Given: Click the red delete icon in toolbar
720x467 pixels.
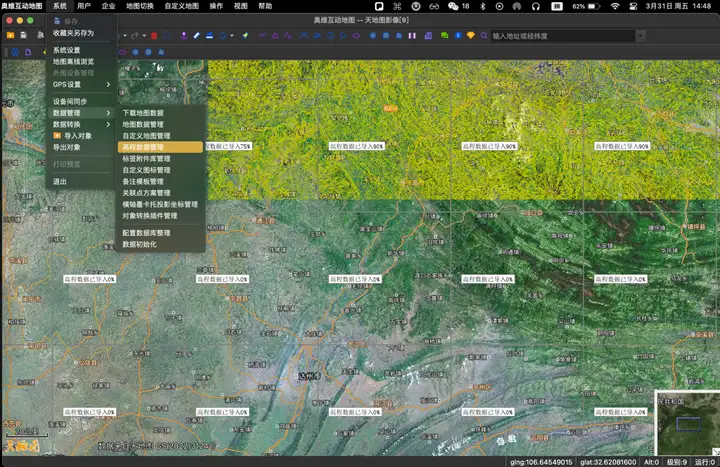Looking at the screenshot, I should [x=154, y=36].
